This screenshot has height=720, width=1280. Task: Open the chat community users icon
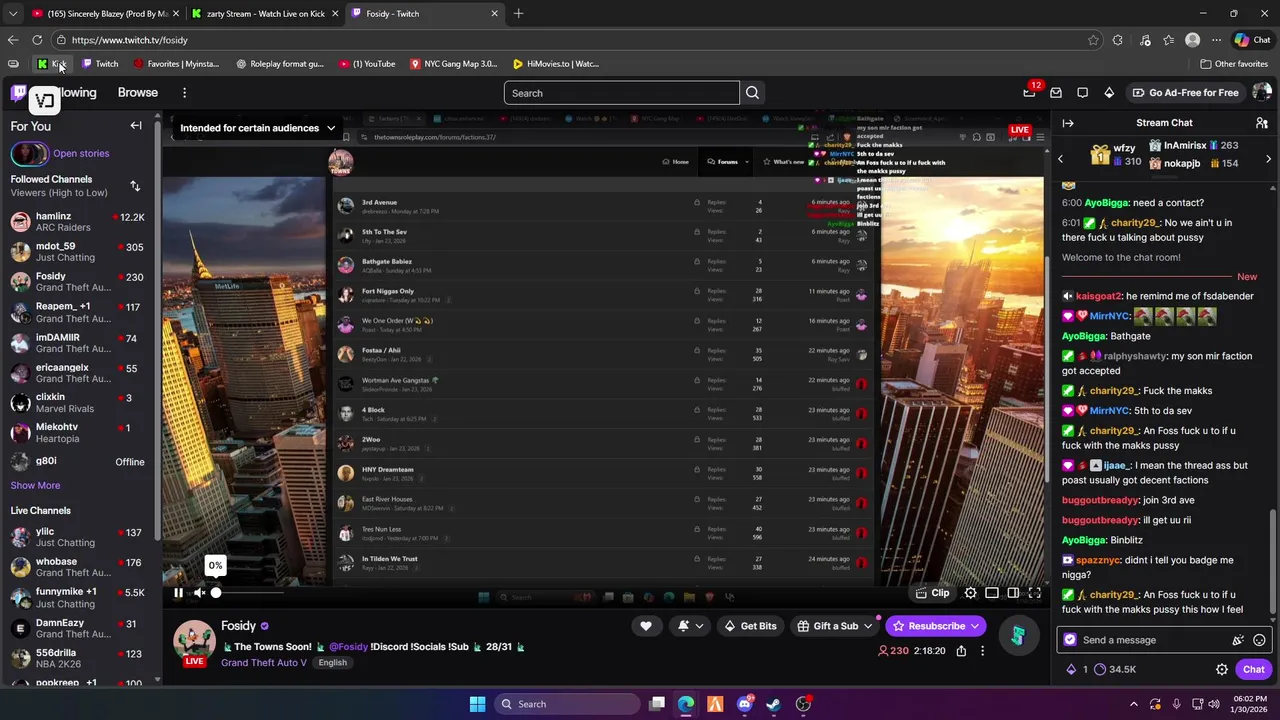1261,123
